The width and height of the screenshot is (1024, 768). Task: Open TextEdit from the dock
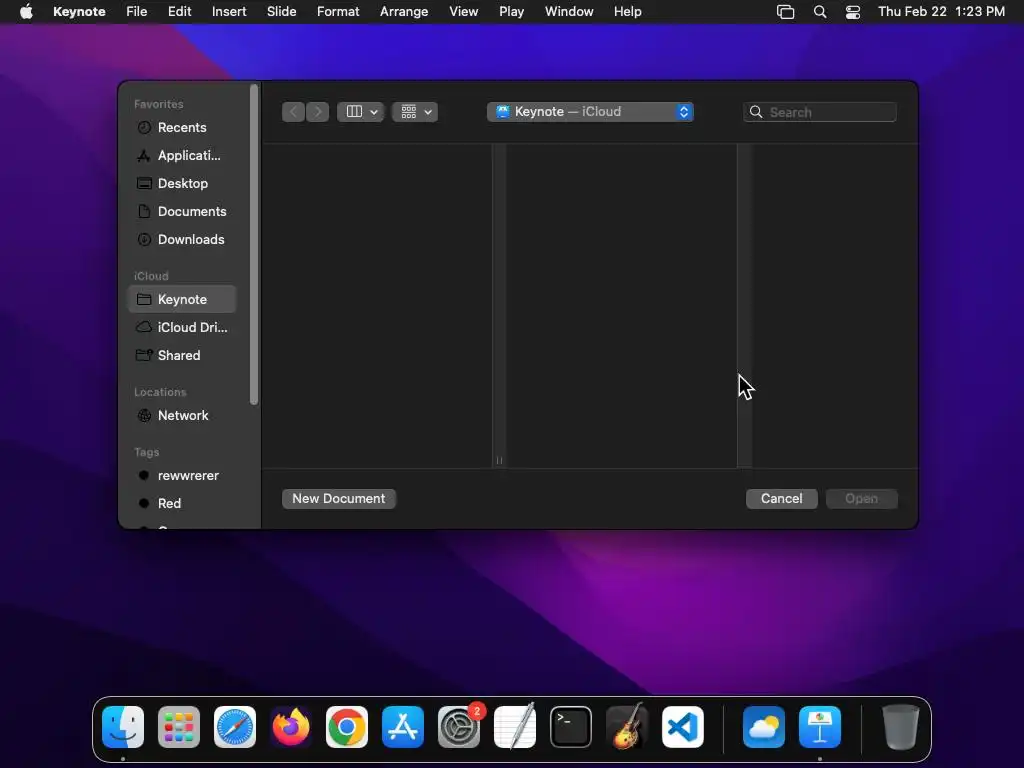tap(515, 727)
